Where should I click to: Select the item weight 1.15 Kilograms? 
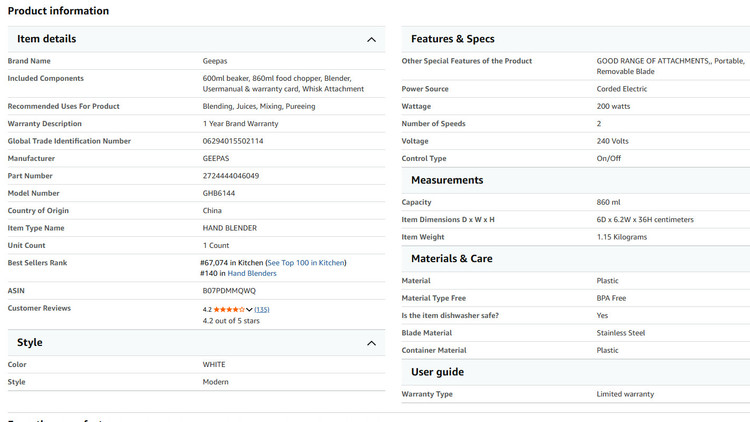point(621,237)
